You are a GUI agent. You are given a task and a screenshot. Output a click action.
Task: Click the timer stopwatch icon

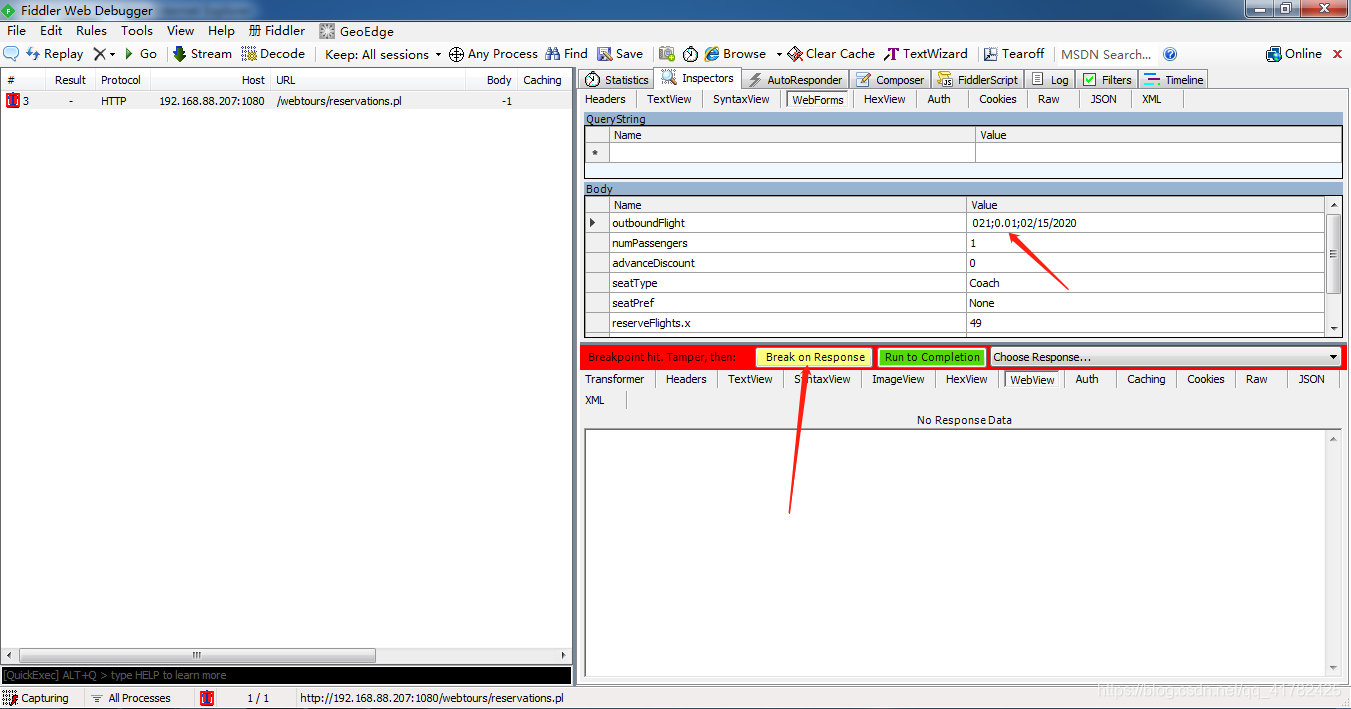690,54
